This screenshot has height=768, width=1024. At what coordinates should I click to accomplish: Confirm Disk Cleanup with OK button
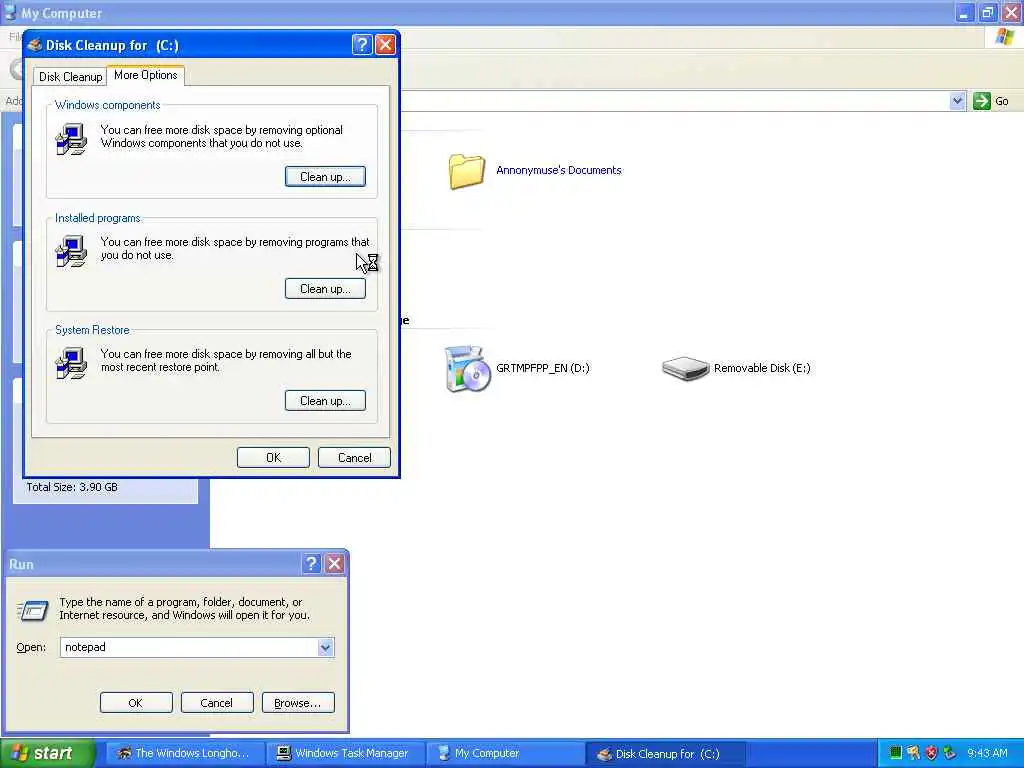click(x=273, y=458)
